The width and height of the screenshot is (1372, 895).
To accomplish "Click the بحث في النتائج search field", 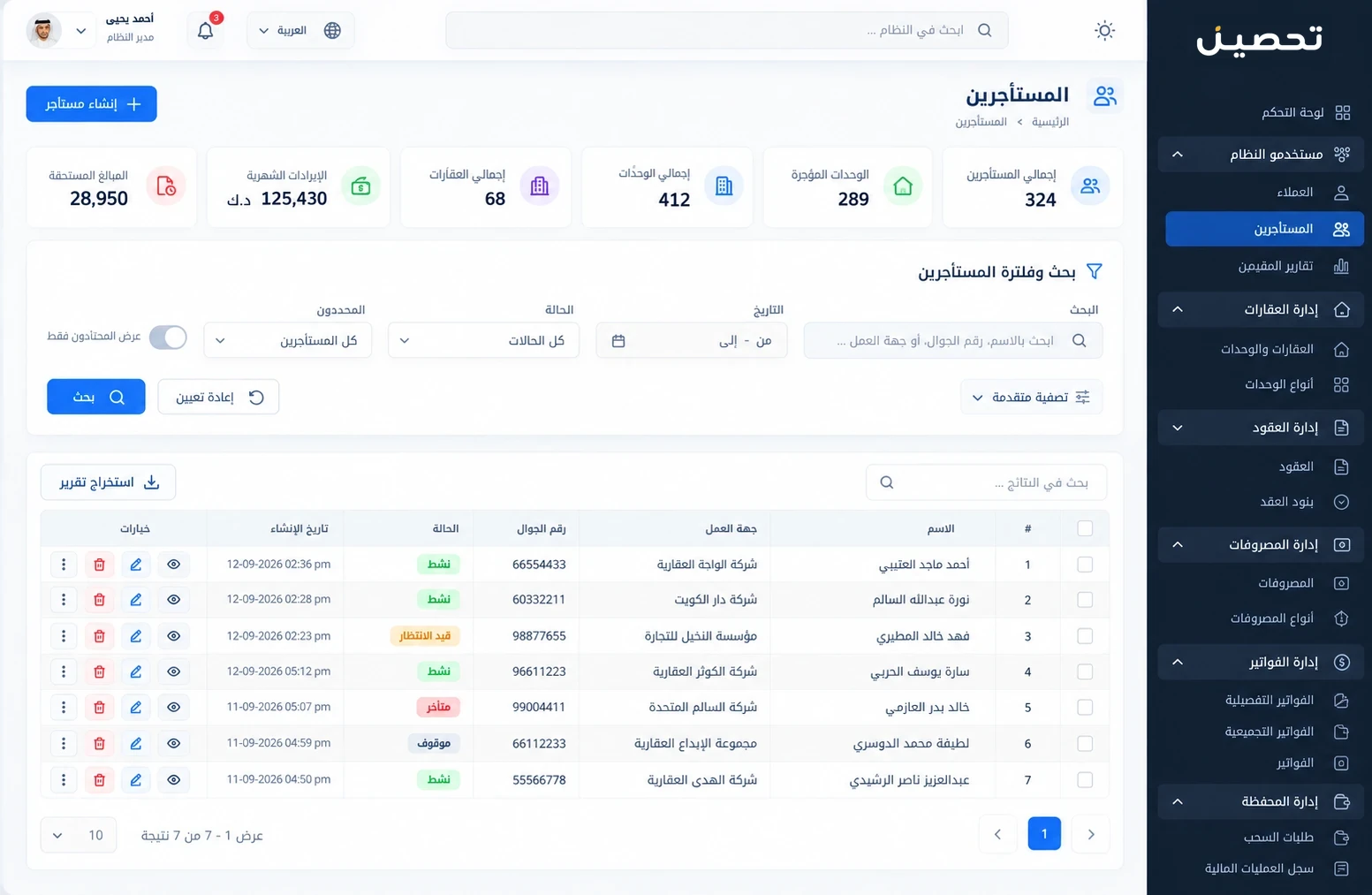I will click(986, 482).
